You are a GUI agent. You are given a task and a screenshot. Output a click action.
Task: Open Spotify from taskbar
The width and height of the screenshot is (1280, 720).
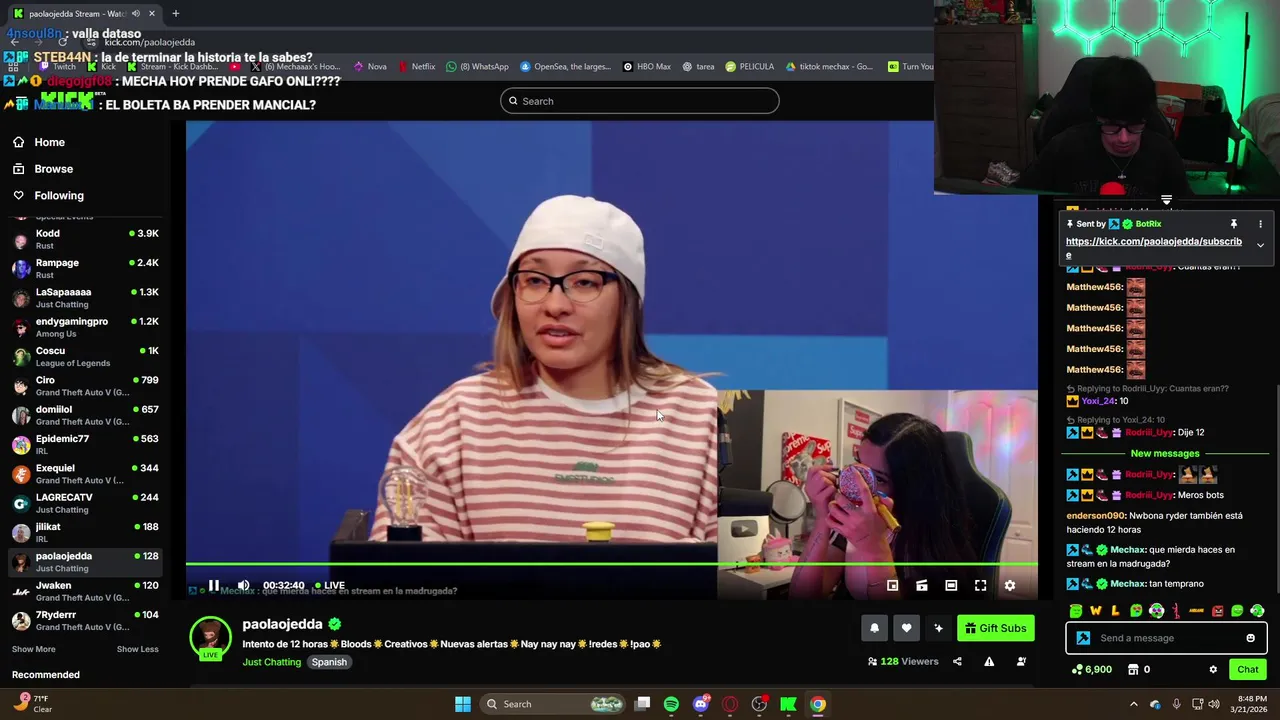pyautogui.click(x=671, y=704)
